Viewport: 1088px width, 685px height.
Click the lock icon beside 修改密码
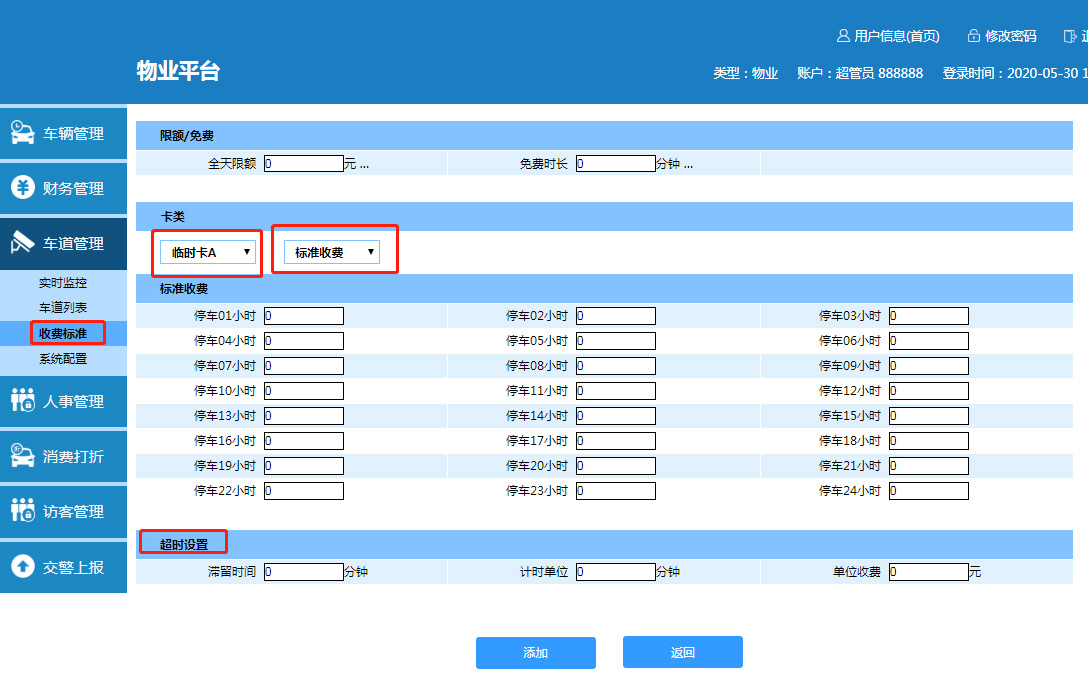coord(973,36)
